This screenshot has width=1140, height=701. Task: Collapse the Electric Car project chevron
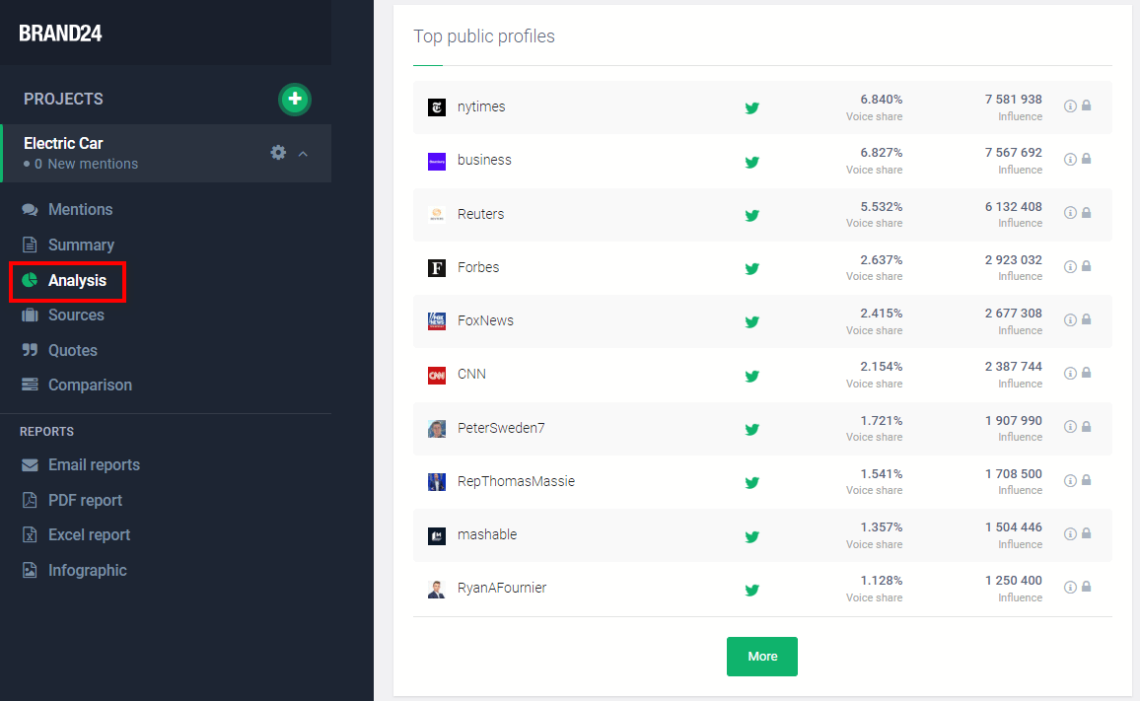coord(303,153)
